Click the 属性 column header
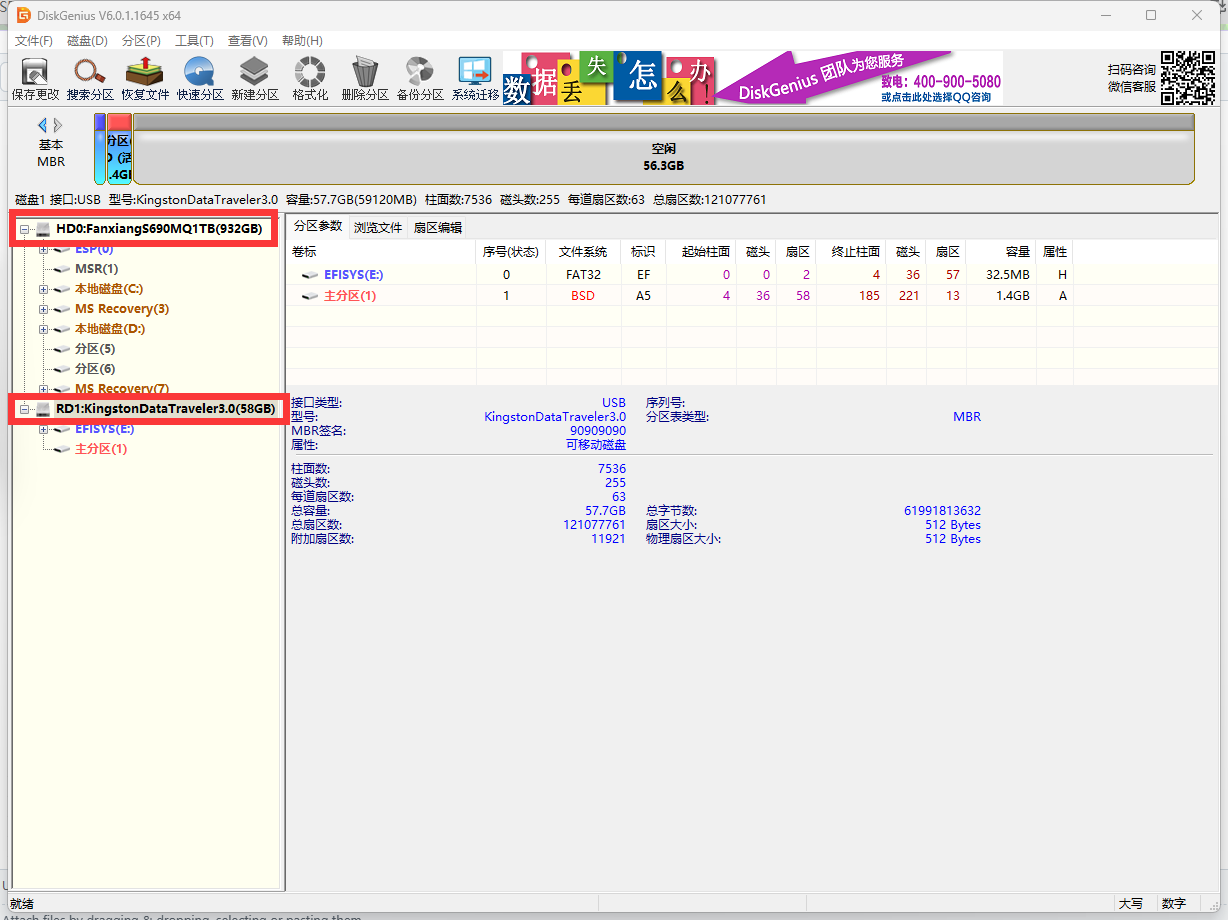1228x920 pixels. tap(1055, 252)
